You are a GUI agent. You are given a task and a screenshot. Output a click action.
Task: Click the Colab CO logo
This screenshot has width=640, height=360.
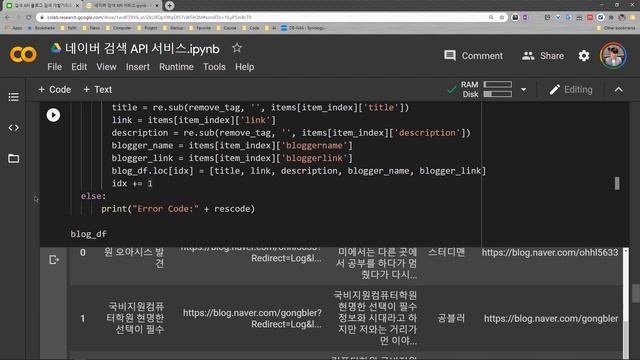click(23, 54)
